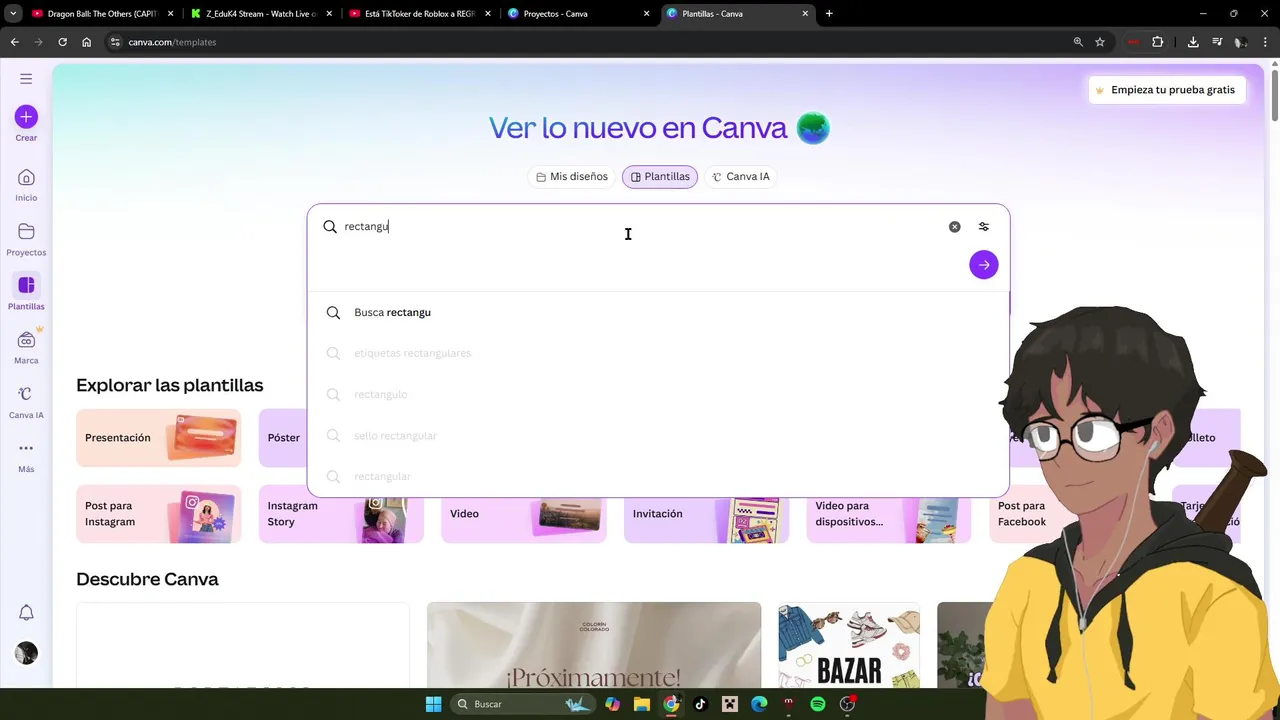Click the zoom magnifier in address bar
This screenshot has height=720, width=1280.
1078,42
